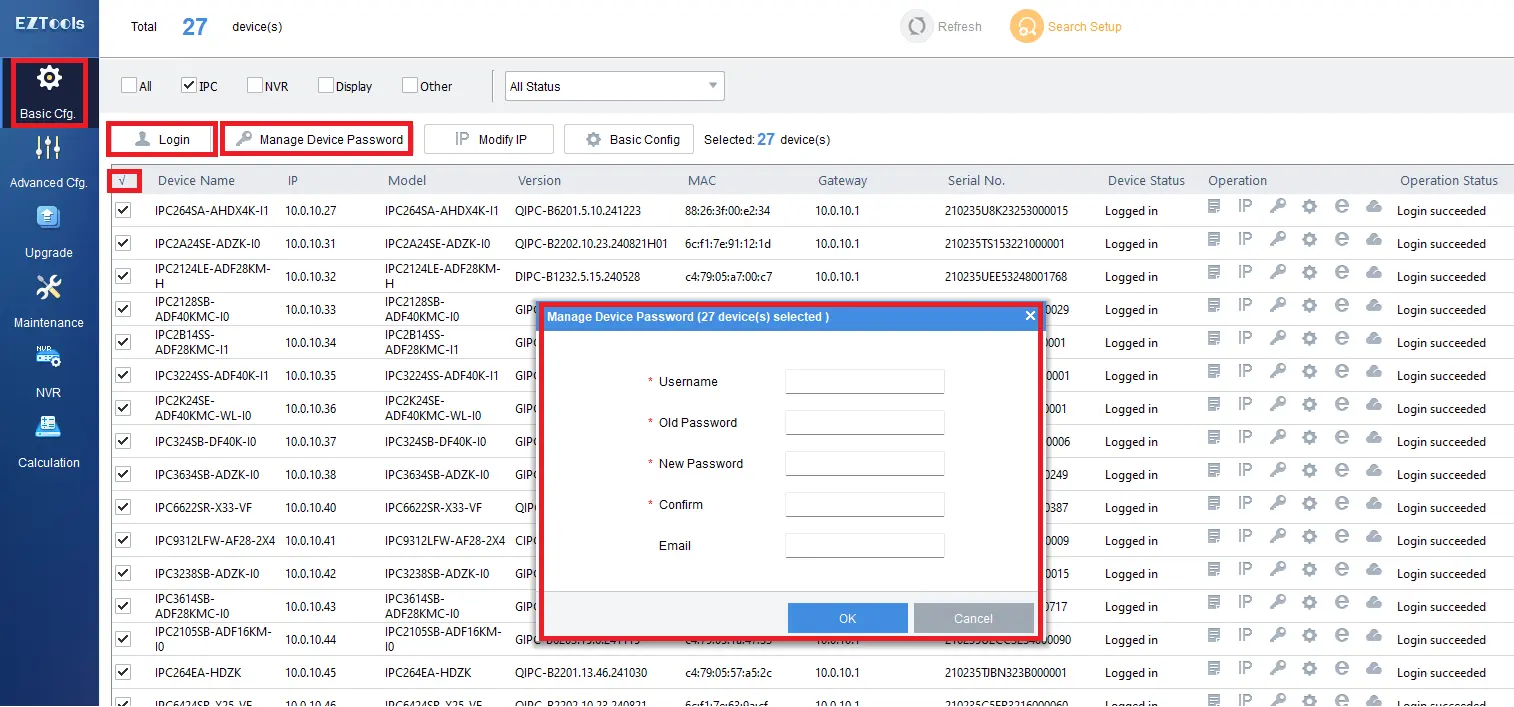This screenshot has width=1514, height=707.
Task: Tick the NVR device filter checkbox
Action: point(255,86)
